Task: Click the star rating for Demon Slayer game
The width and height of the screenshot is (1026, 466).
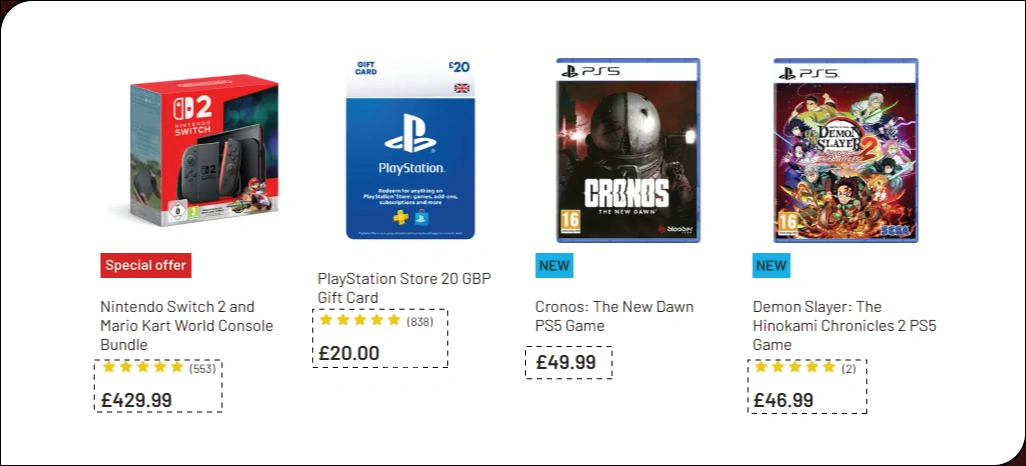Action: point(795,367)
